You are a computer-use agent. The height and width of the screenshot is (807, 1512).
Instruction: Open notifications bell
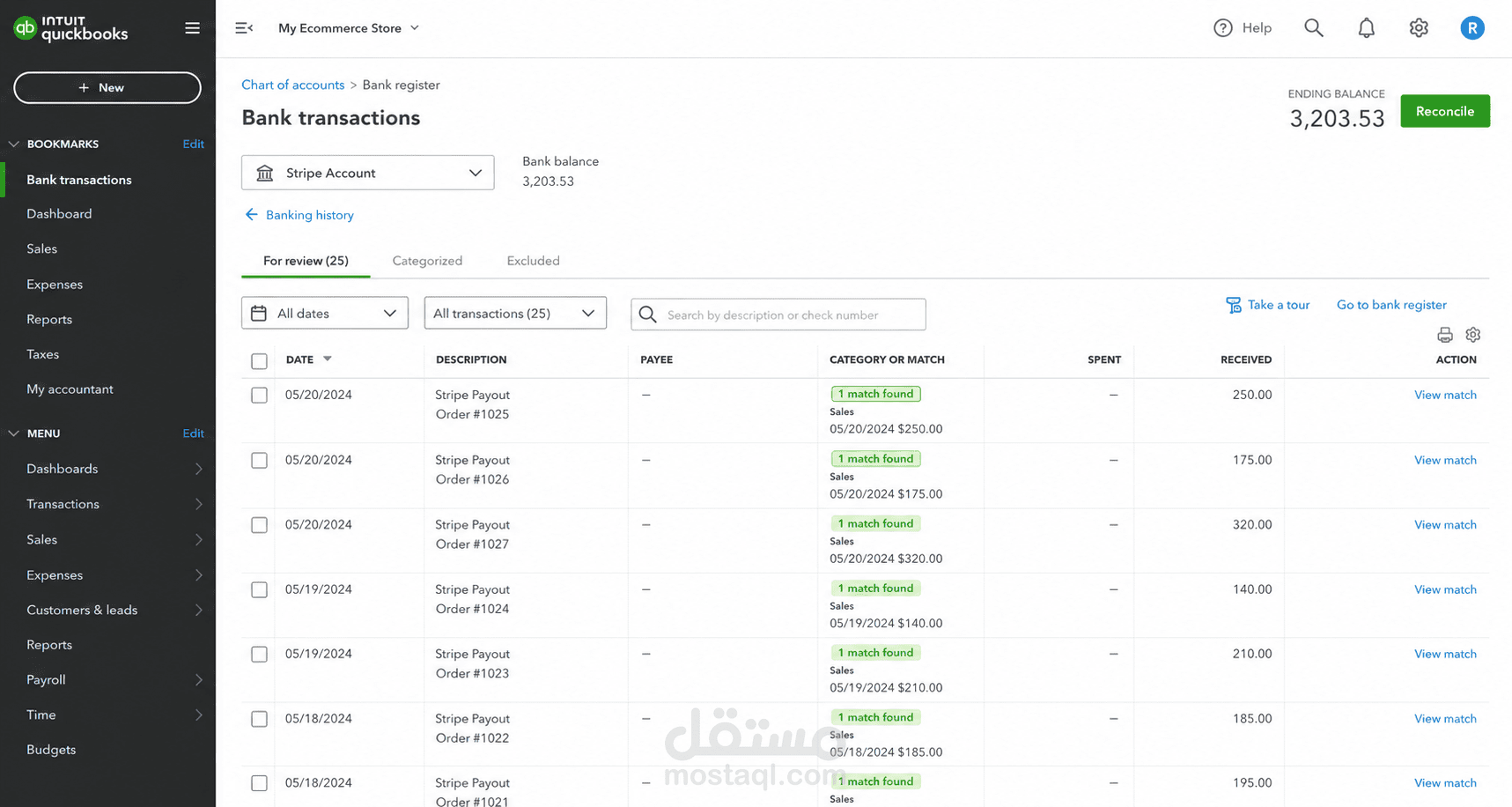click(1366, 28)
